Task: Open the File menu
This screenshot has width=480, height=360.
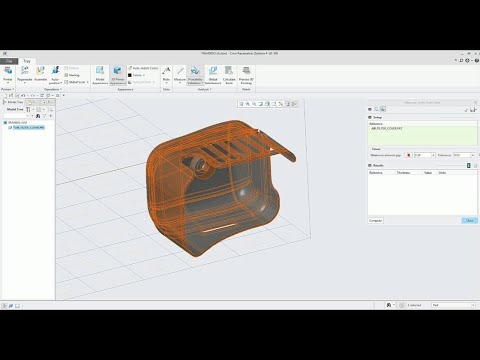Action: pyautogui.click(x=9, y=61)
